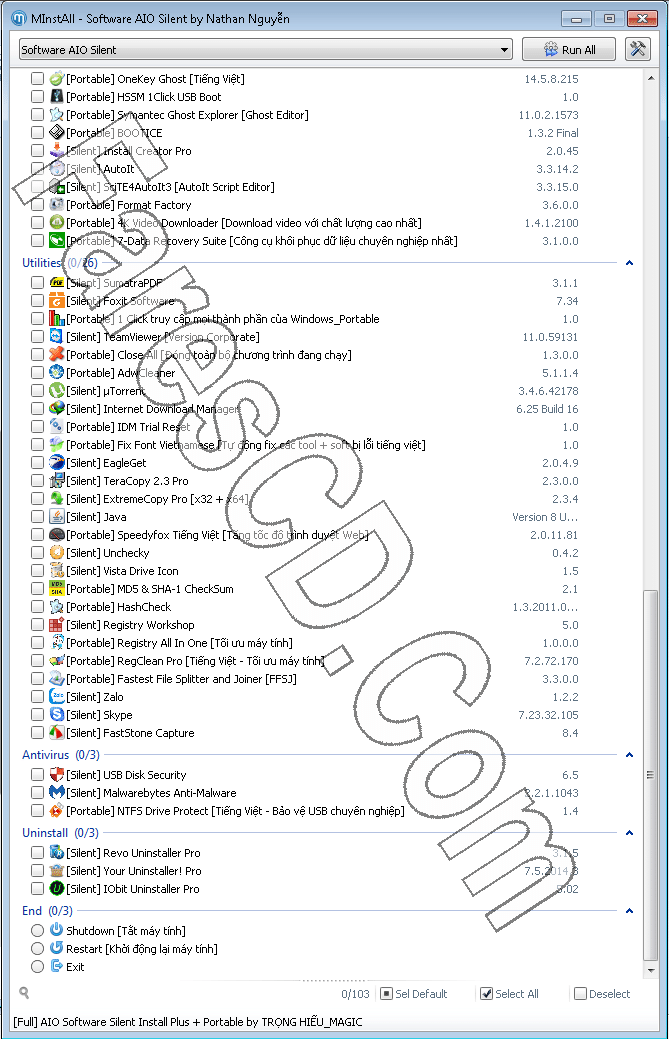
Task: Select the Restart radio button
Action: (x=38, y=949)
